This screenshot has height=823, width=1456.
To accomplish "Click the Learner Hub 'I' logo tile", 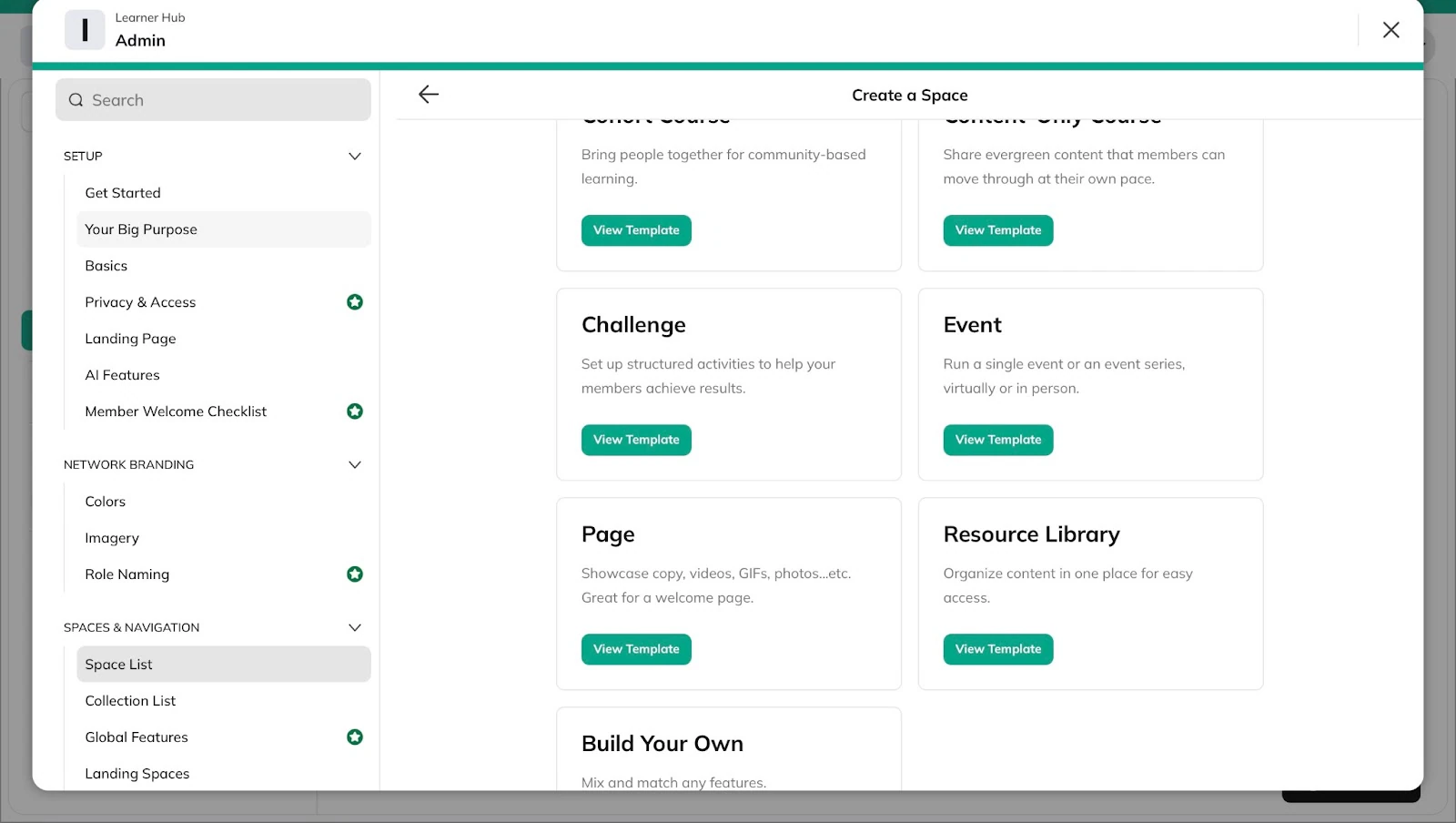I will click(x=85, y=29).
